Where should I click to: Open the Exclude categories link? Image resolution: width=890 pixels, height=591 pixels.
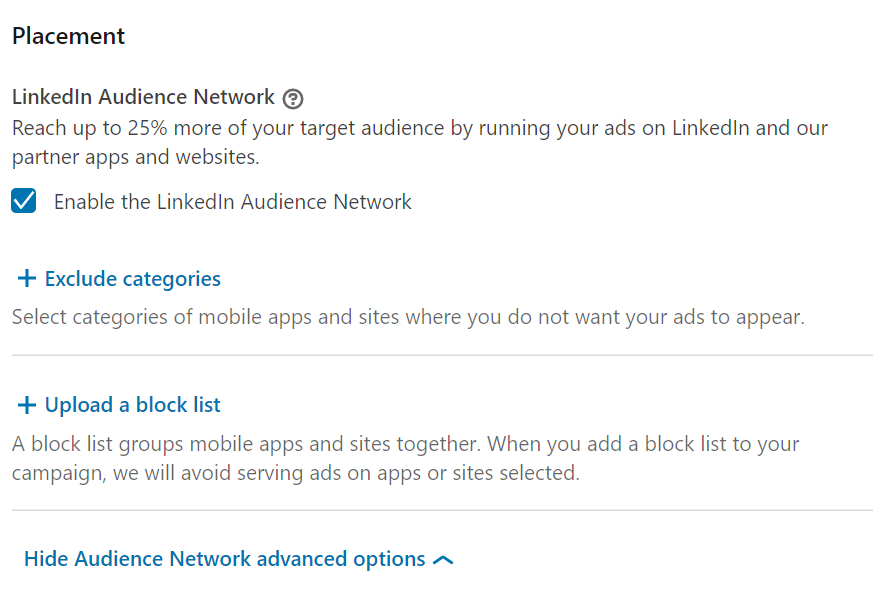click(133, 279)
